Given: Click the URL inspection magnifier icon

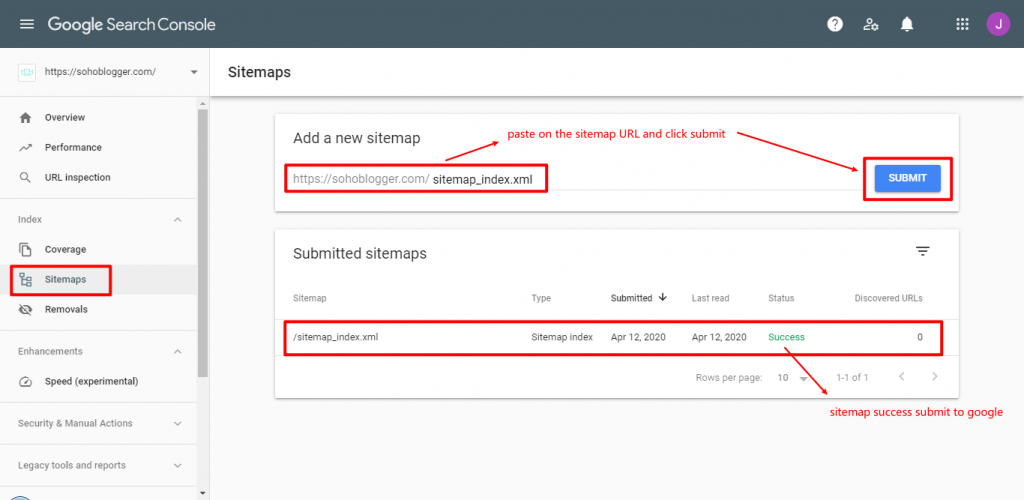Looking at the screenshot, I should (x=25, y=178).
